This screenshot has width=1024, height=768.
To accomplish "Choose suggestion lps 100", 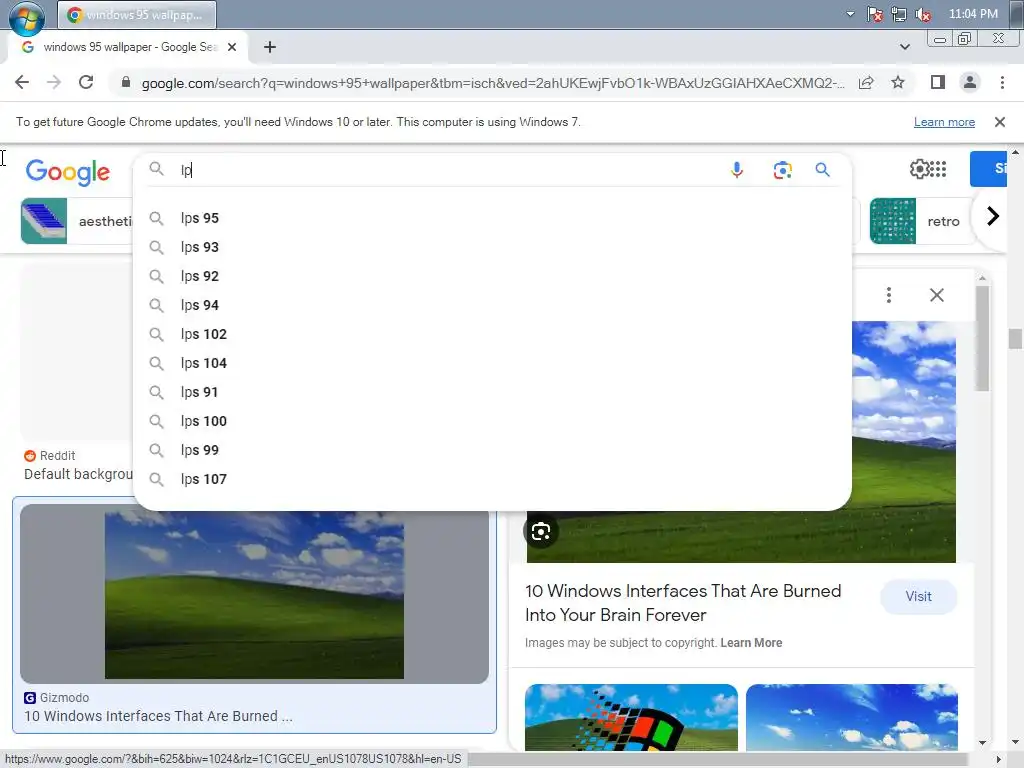I will click(492, 421).
